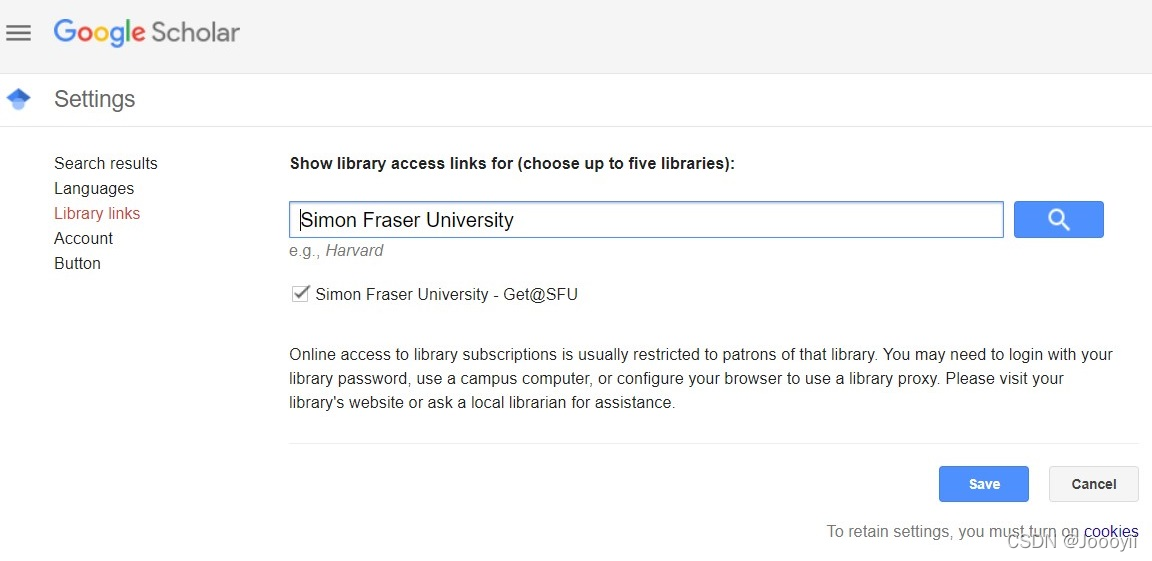Open the hamburger menu

[18, 33]
